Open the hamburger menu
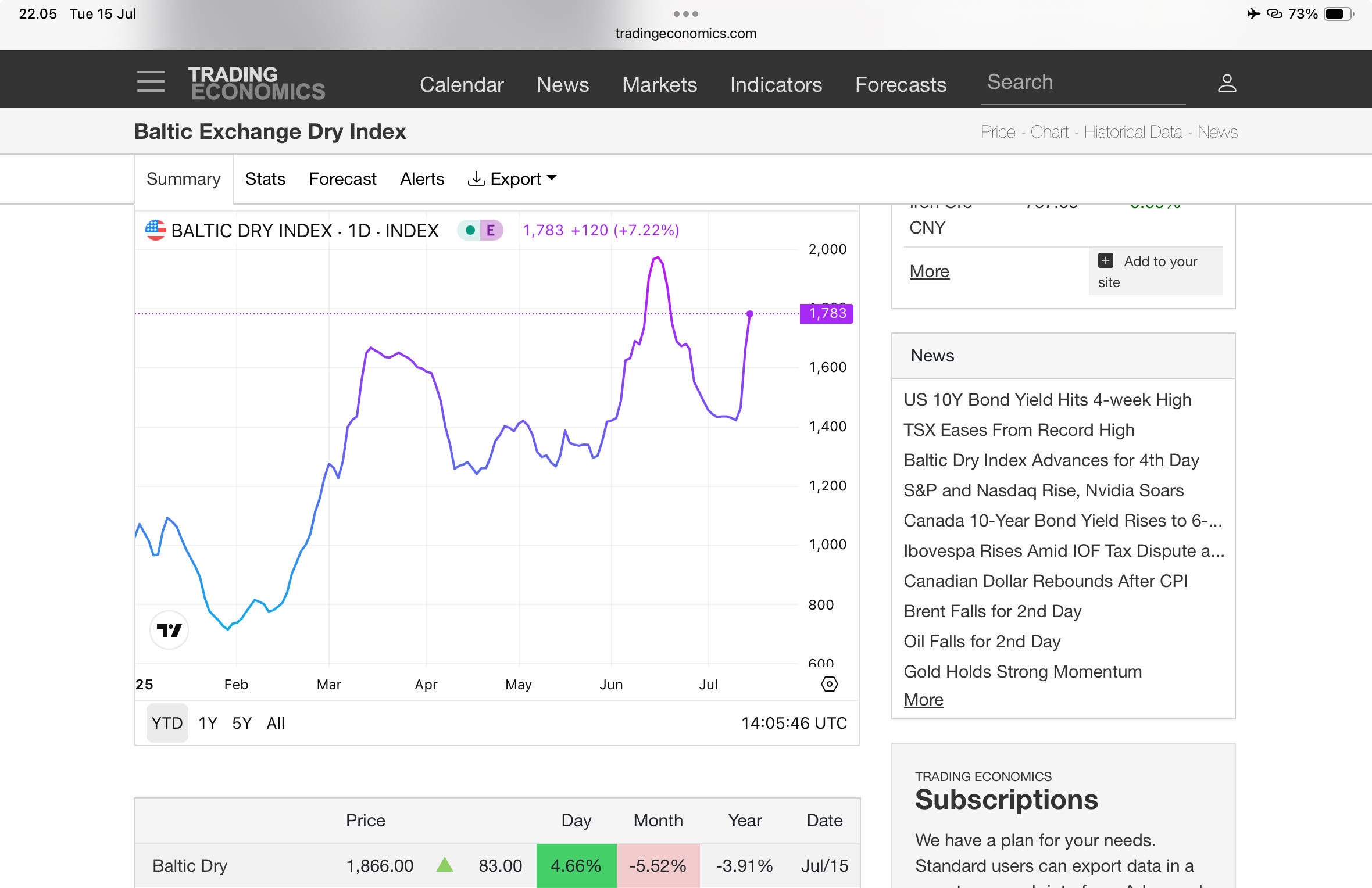Screen dimensions: 1372x888 point(151,81)
